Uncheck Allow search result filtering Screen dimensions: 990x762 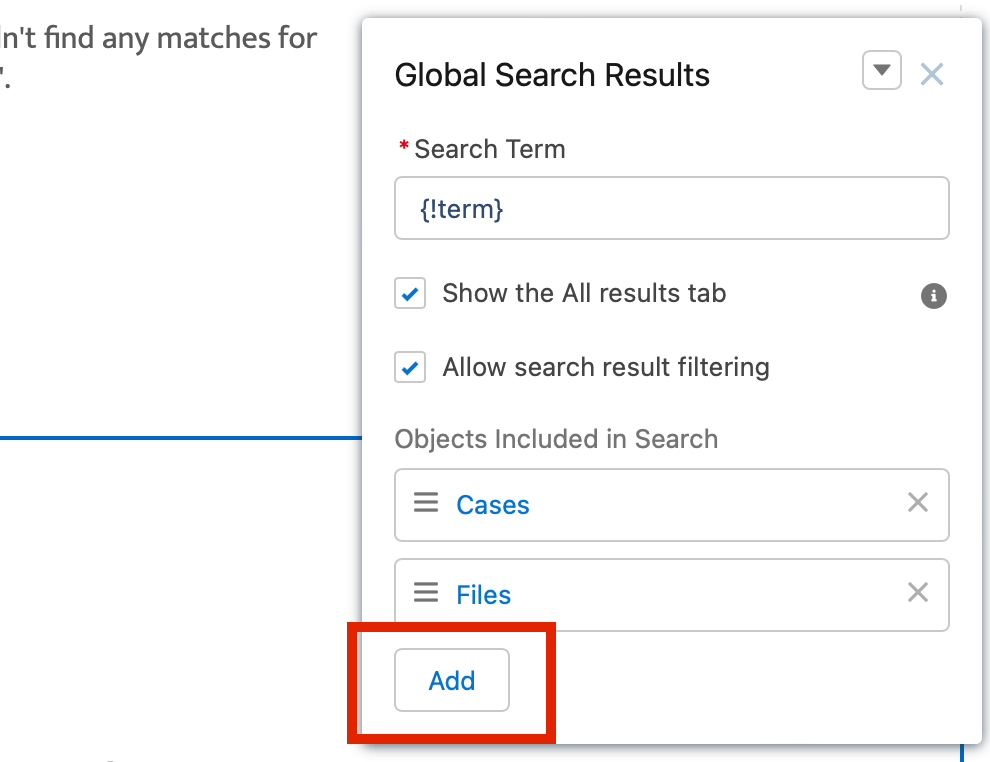pyautogui.click(x=410, y=367)
